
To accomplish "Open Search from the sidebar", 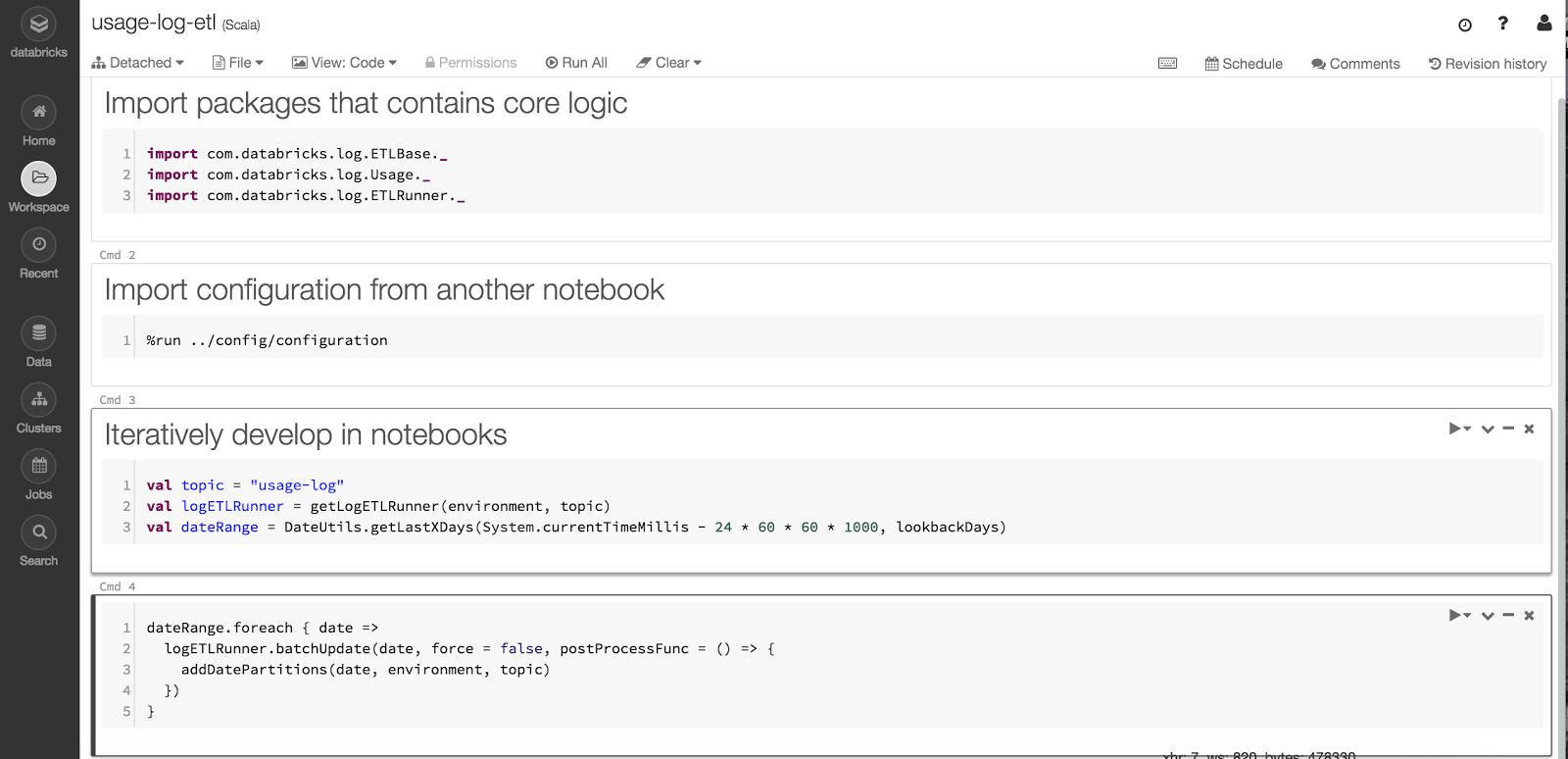I will (x=39, y=532).
